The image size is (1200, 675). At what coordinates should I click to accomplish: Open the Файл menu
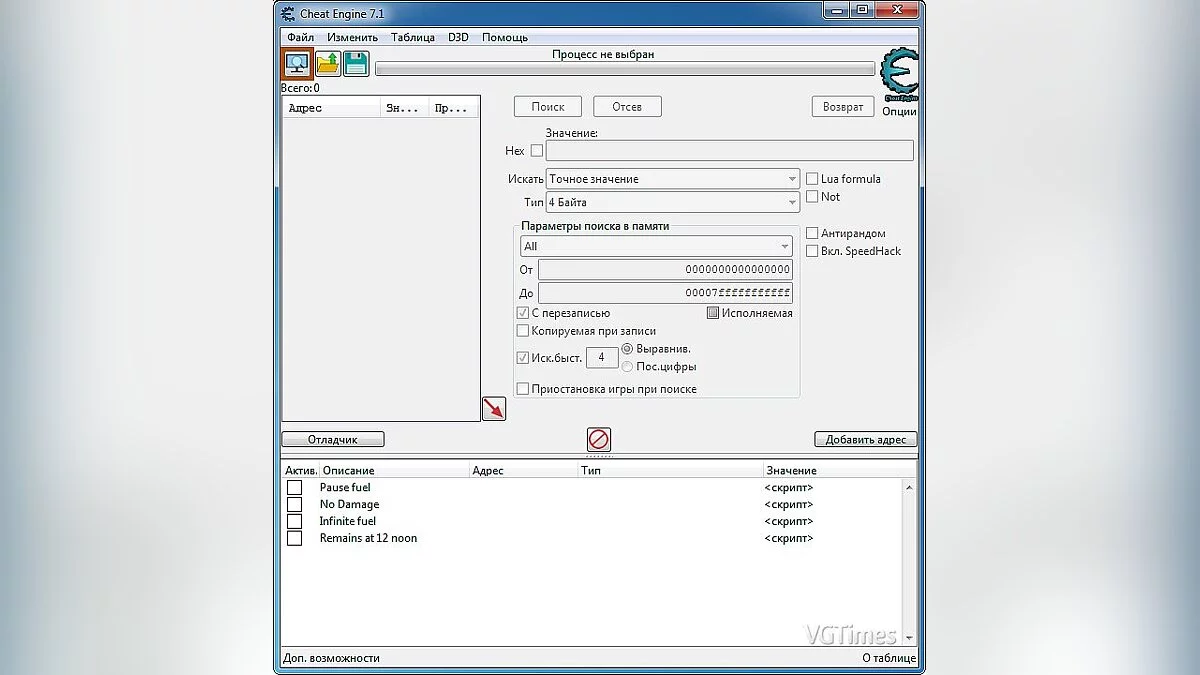tap(300, 37)
